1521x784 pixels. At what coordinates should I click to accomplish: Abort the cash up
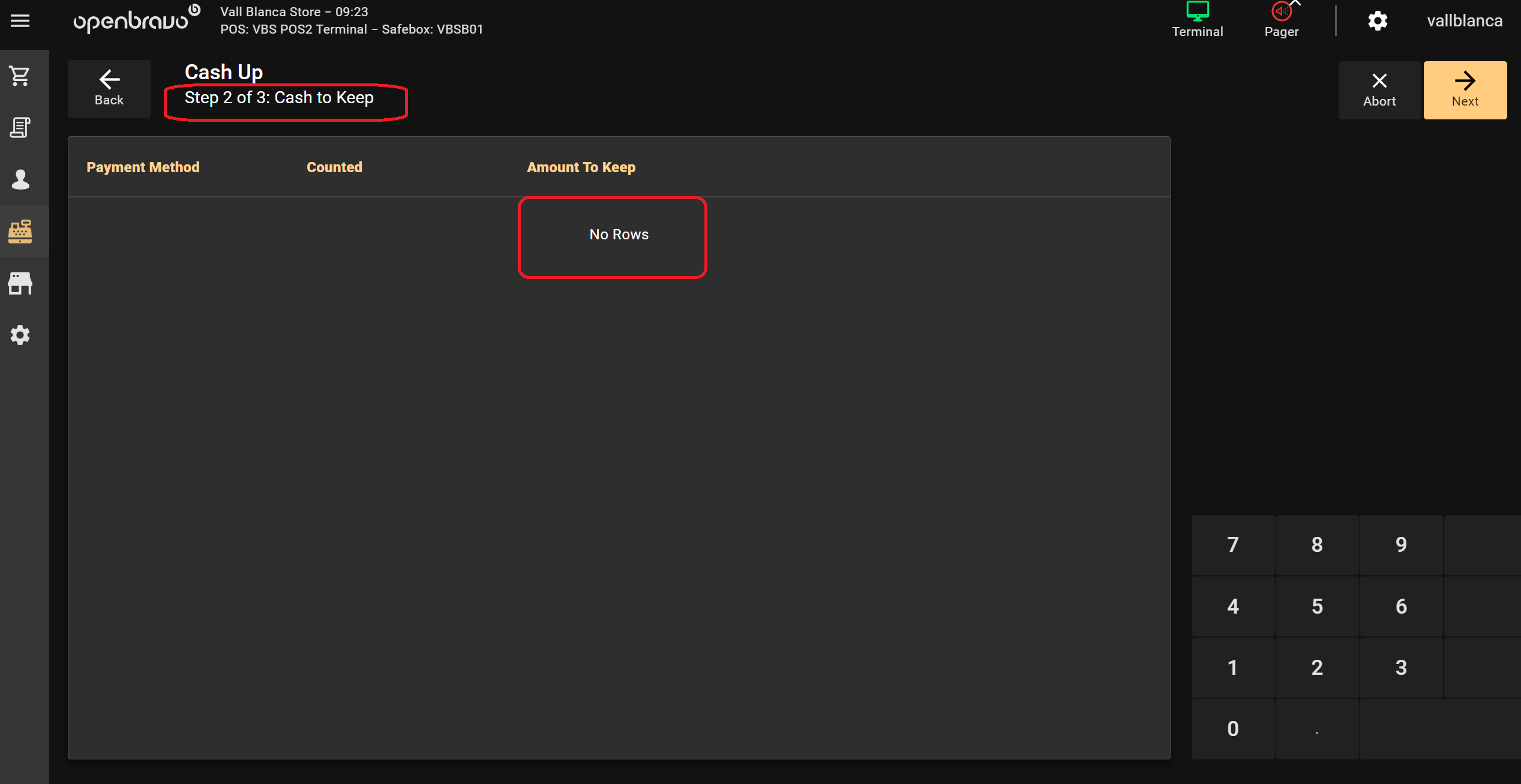(1379, 90)
